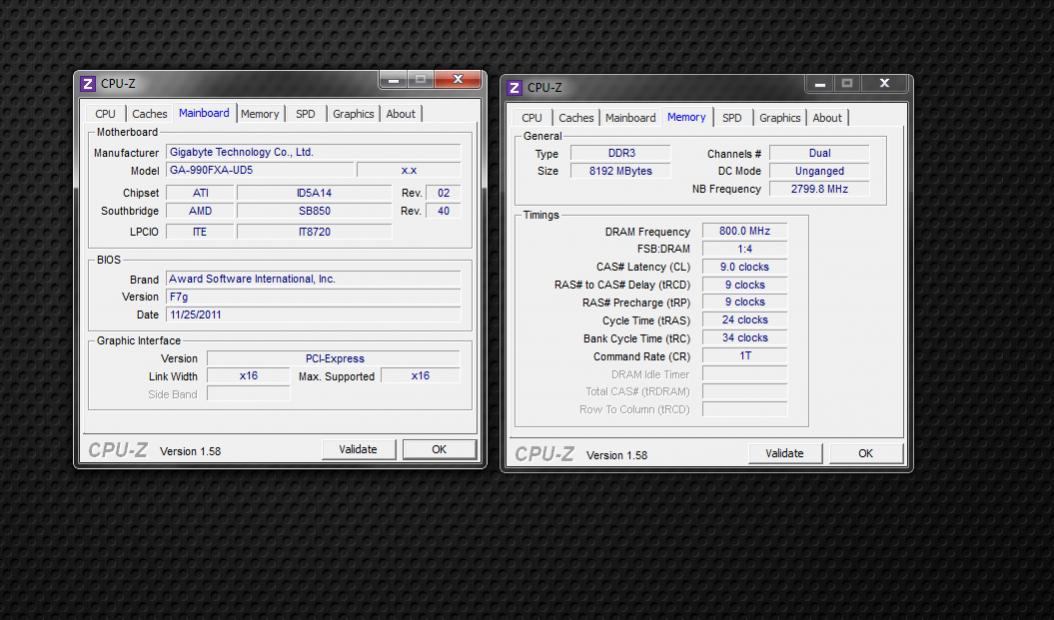Open Graphics tab in left CPU-Z window
The height and width of the screenshot is (620, 1054).
pyautogui.click(x=353, y=114)
